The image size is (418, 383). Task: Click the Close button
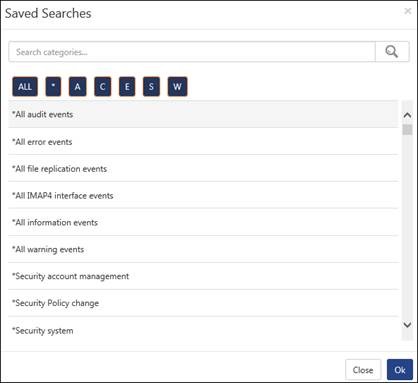(363, 370)
